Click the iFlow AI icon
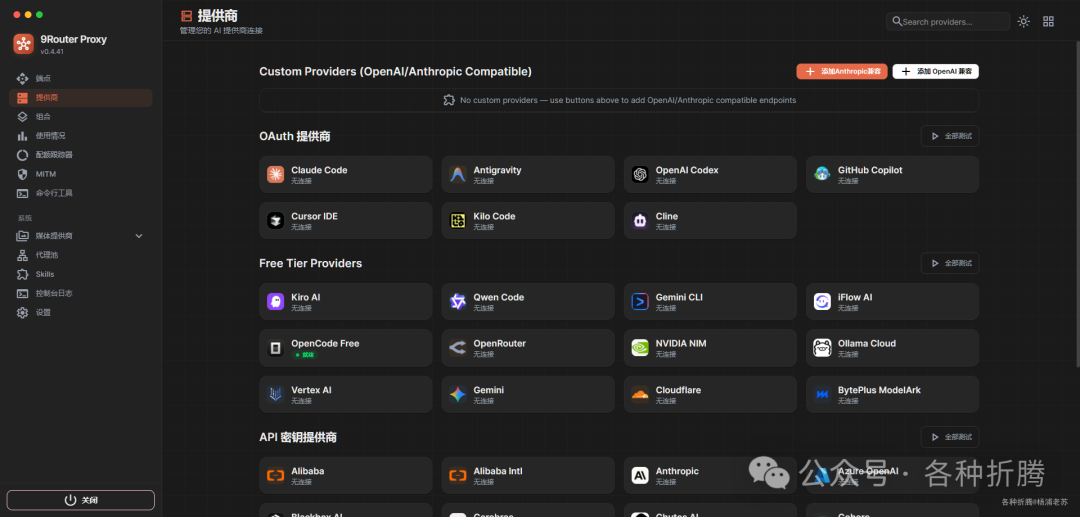This screenshot has height=517, width=1080. (822, 302)
